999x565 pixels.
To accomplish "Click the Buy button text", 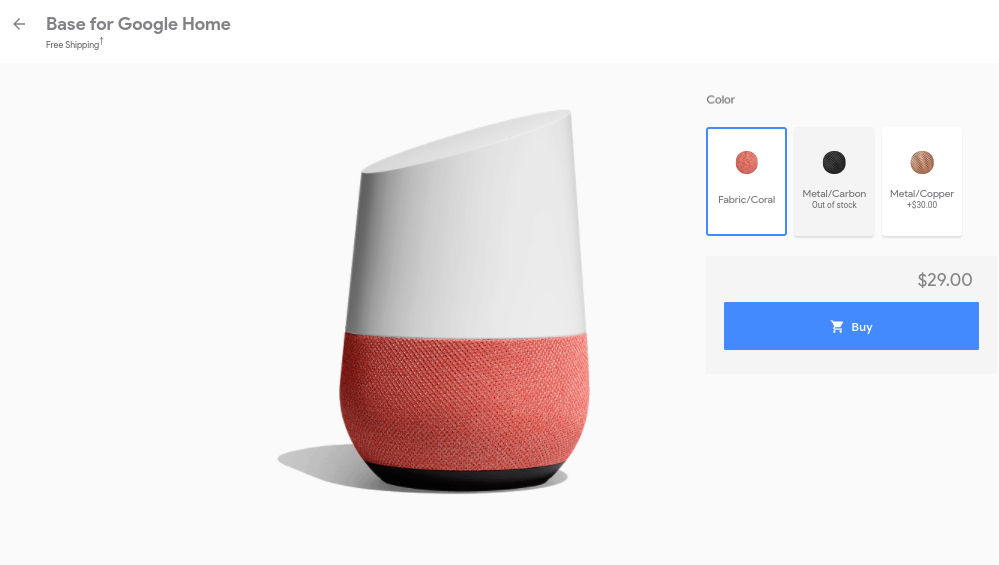I will coord(861,327).
